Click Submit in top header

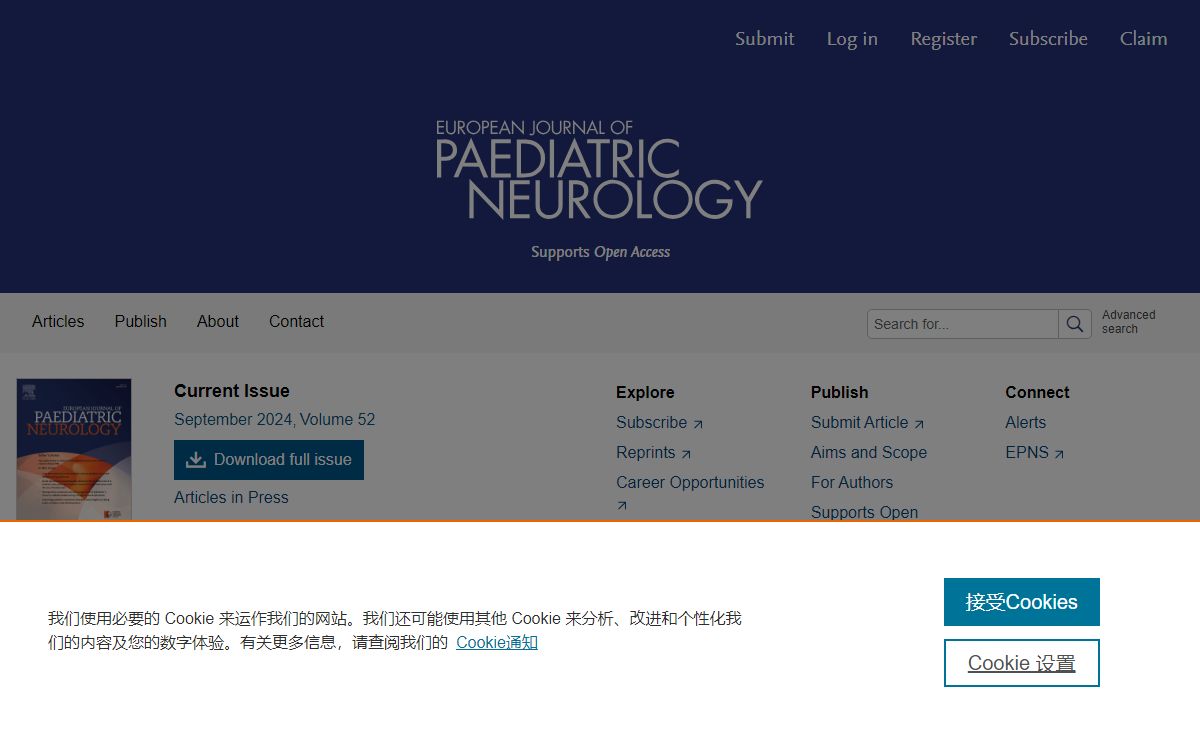[764, 39]
